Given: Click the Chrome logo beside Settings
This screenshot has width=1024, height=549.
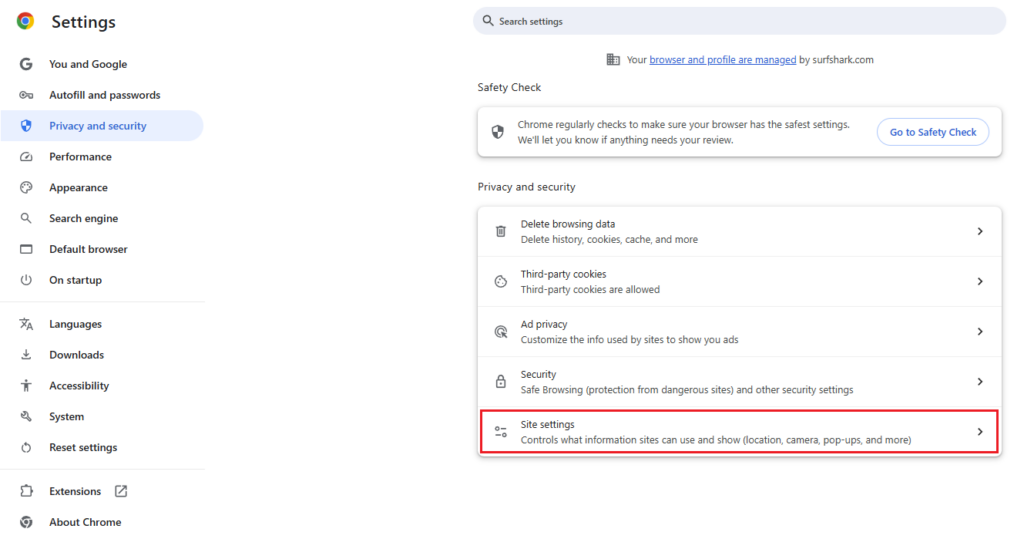Looking at the screenshot, I should click(25, 22).
